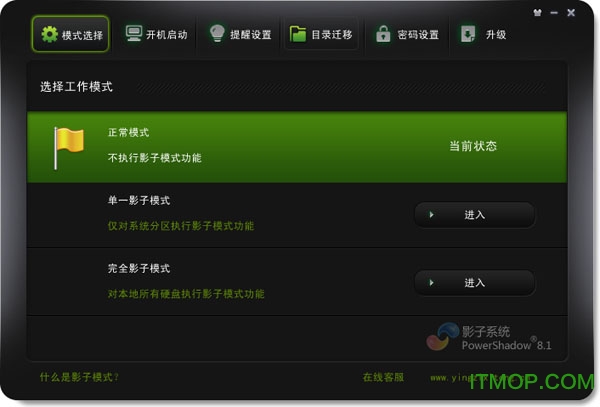Switch to the 开机启动 tab
Image resolution: width=600 pixels, height=407 pixels.
coord(157,34)
